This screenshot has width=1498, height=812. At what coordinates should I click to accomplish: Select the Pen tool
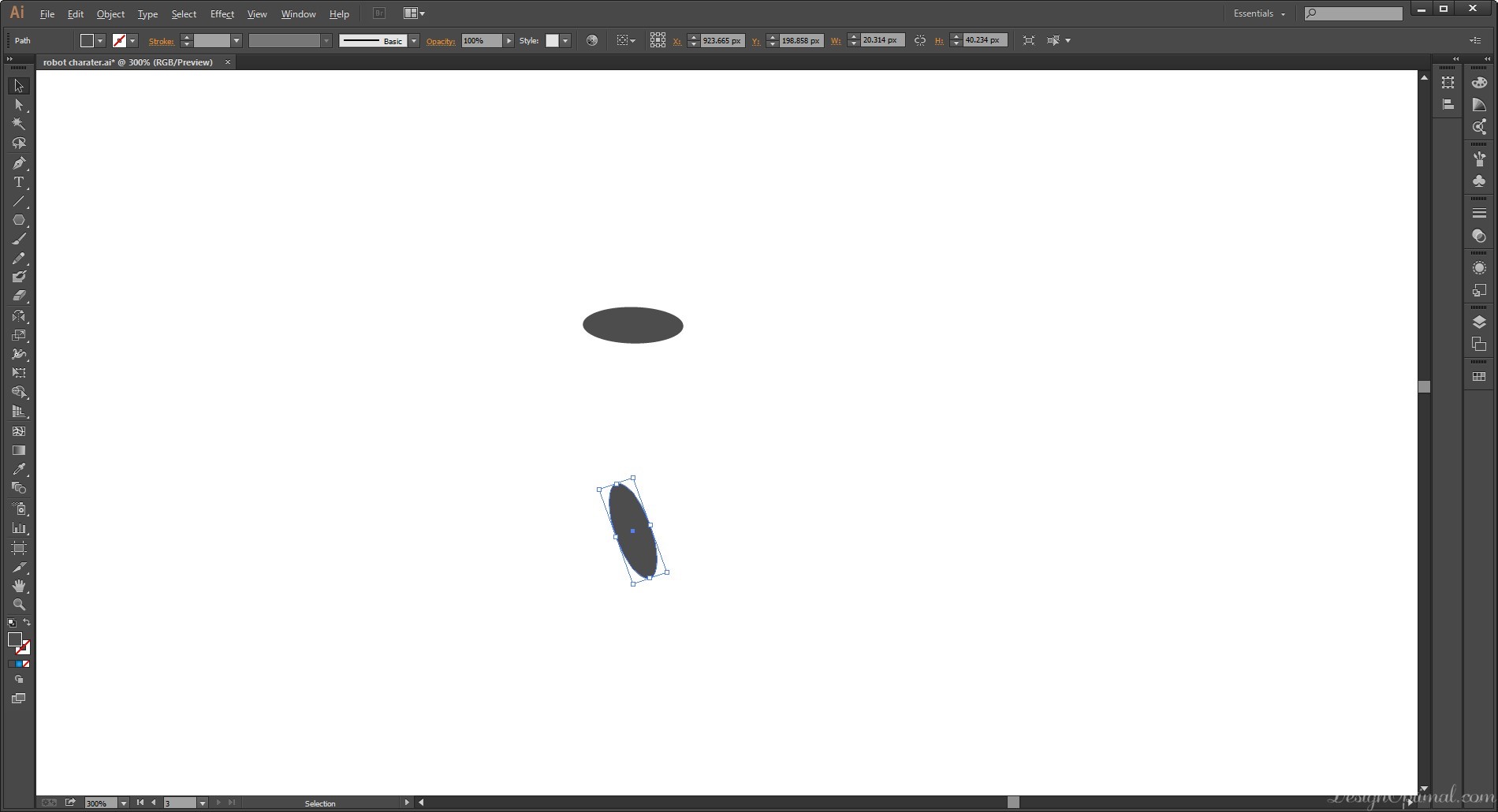click(x=19, y=163)
